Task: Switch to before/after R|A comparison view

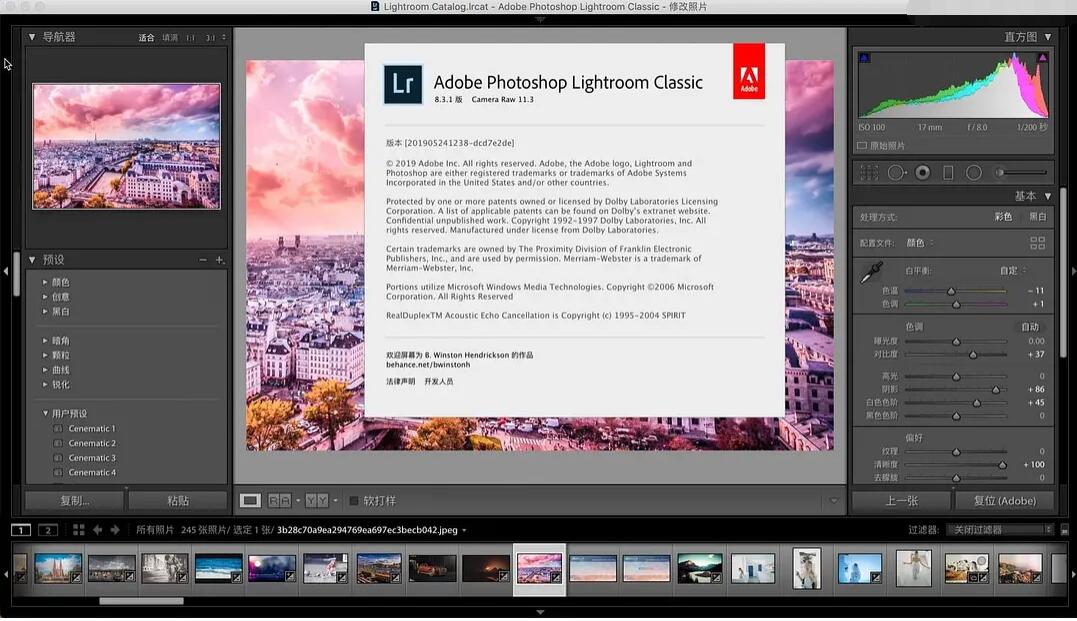Action: pyautogui.click(x=280, y=501)
